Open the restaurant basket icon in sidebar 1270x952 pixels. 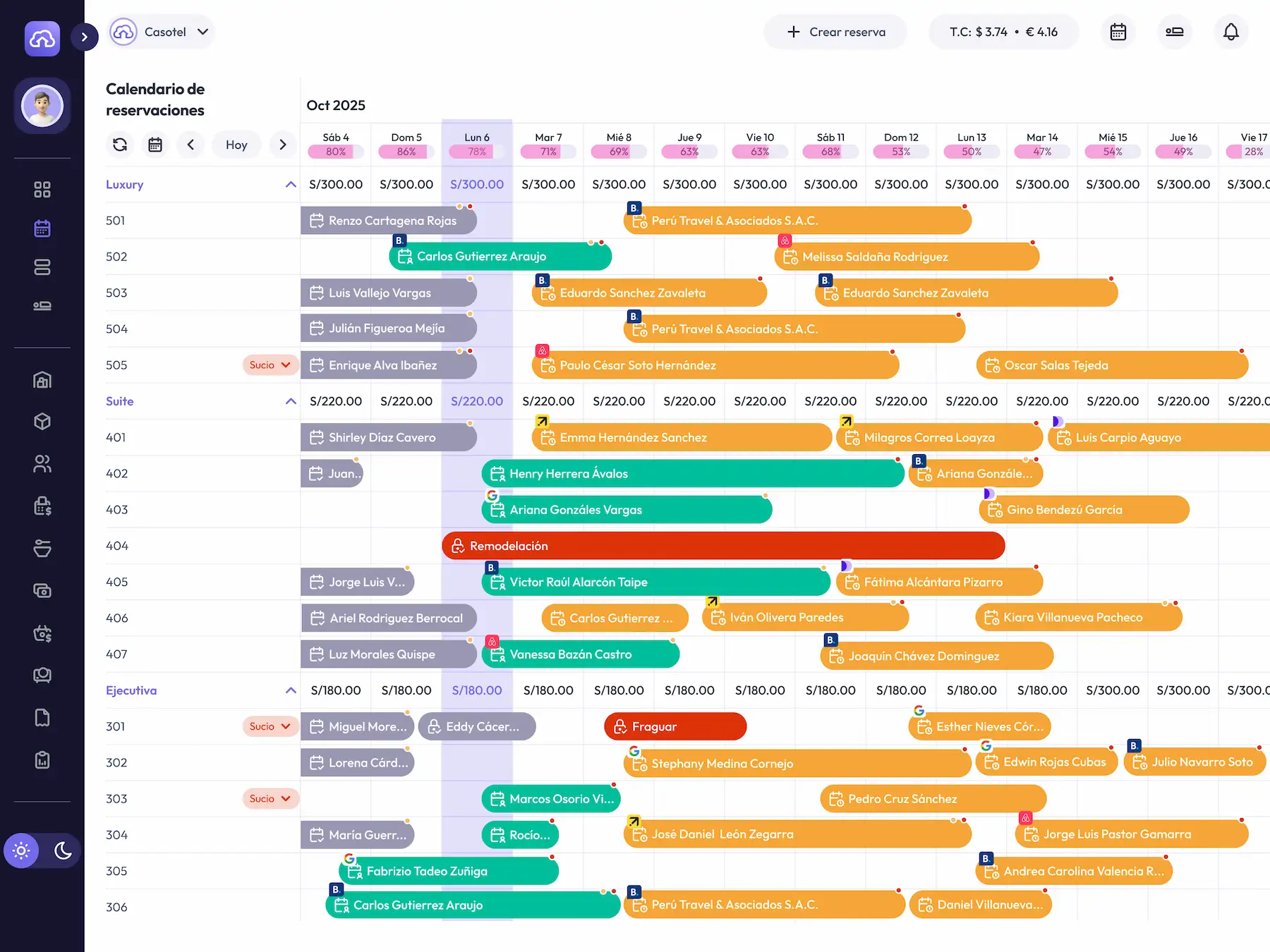click(42, 548)
